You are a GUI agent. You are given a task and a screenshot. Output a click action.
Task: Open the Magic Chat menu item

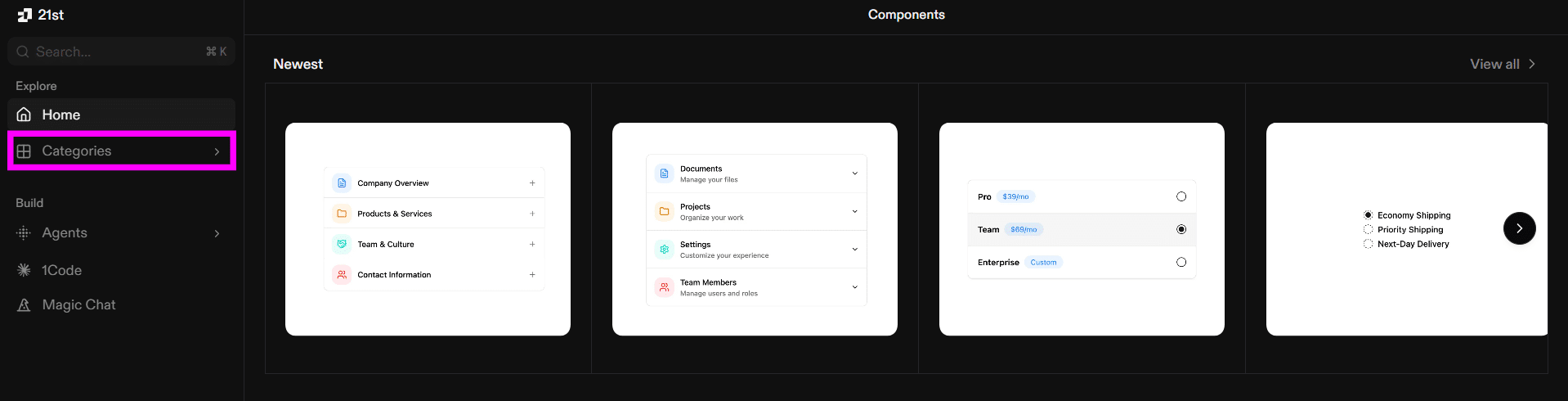coord(121,304)
